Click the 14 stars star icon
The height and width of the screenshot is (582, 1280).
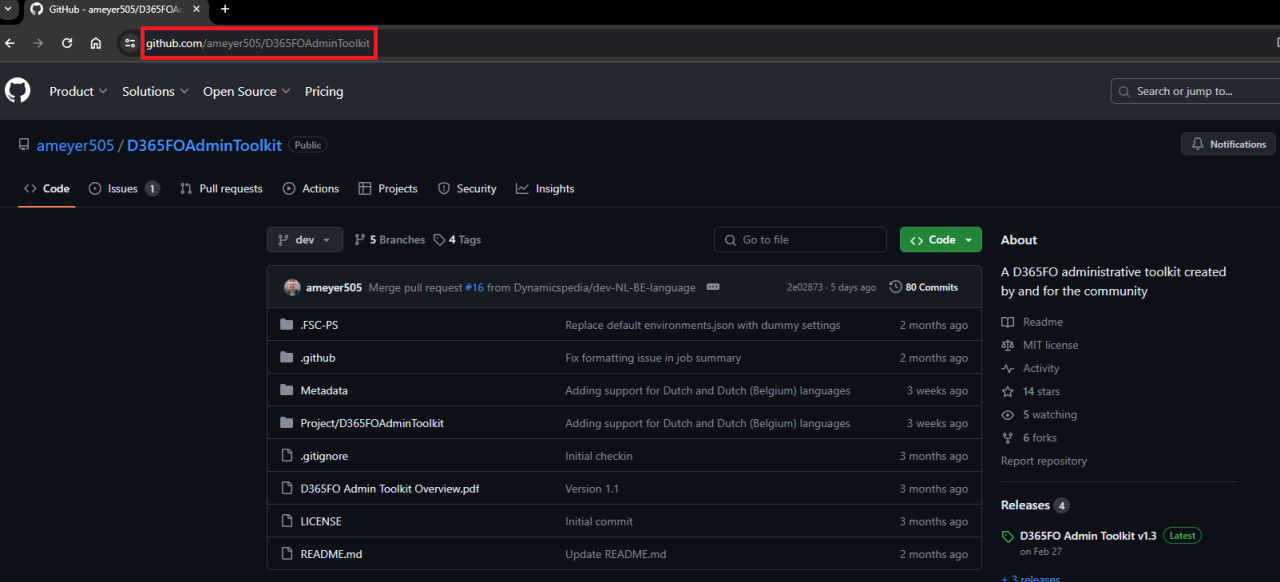tap(1009, 391)
